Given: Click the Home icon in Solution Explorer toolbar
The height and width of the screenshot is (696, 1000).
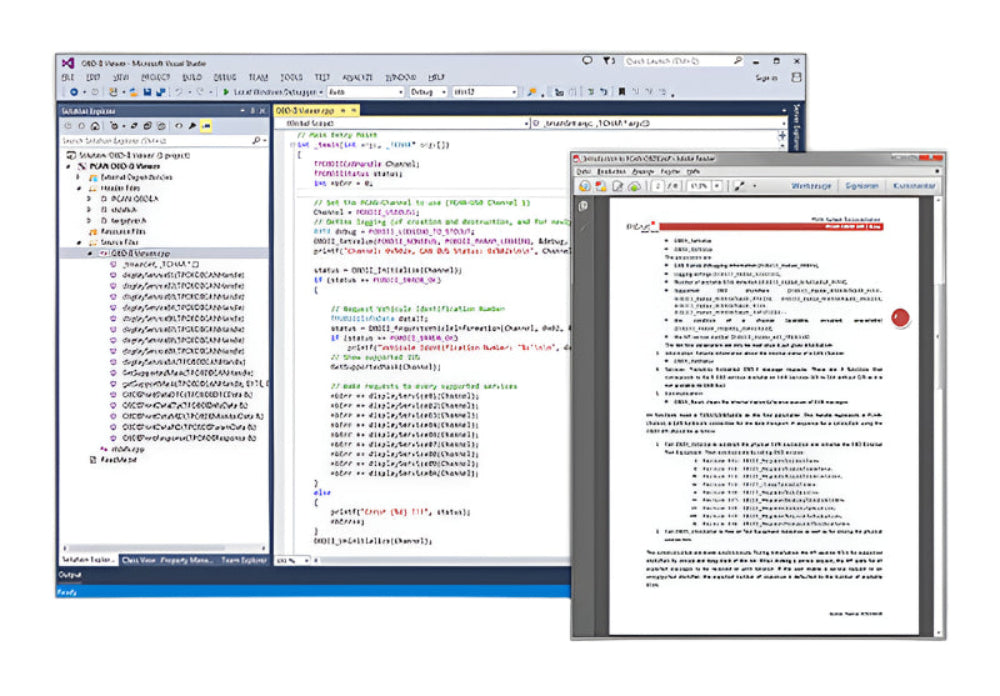Looking at the screenshot, I should (94, 126).
